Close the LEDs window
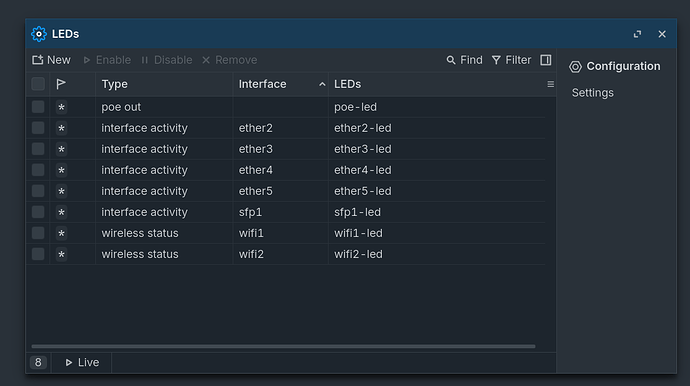Viewport: 690px width, 386px height. 662,34
